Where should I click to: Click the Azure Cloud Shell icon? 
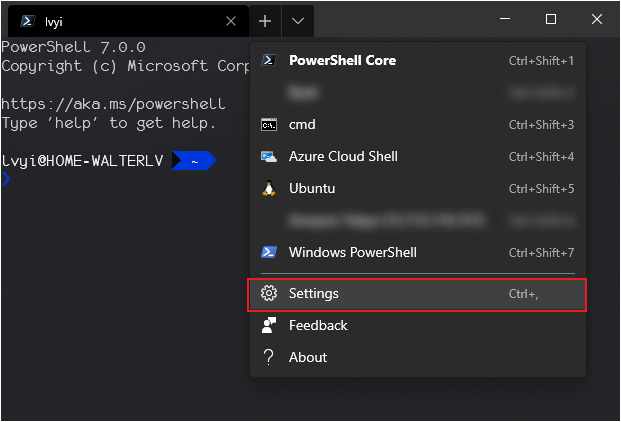click(268, 157)
